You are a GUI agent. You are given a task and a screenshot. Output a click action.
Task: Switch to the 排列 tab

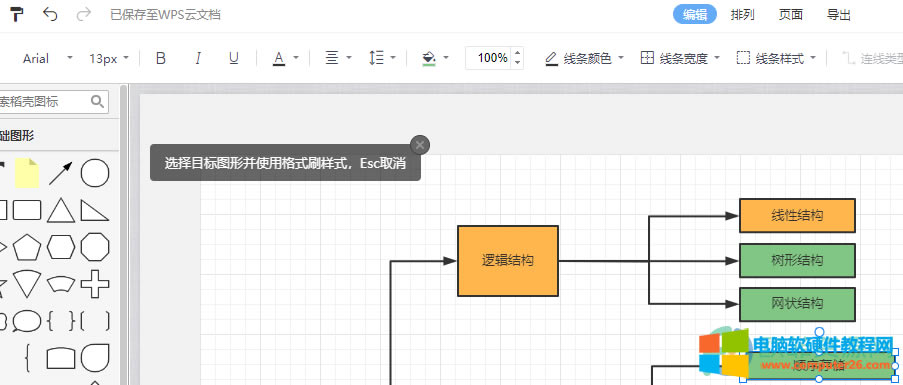742,15
